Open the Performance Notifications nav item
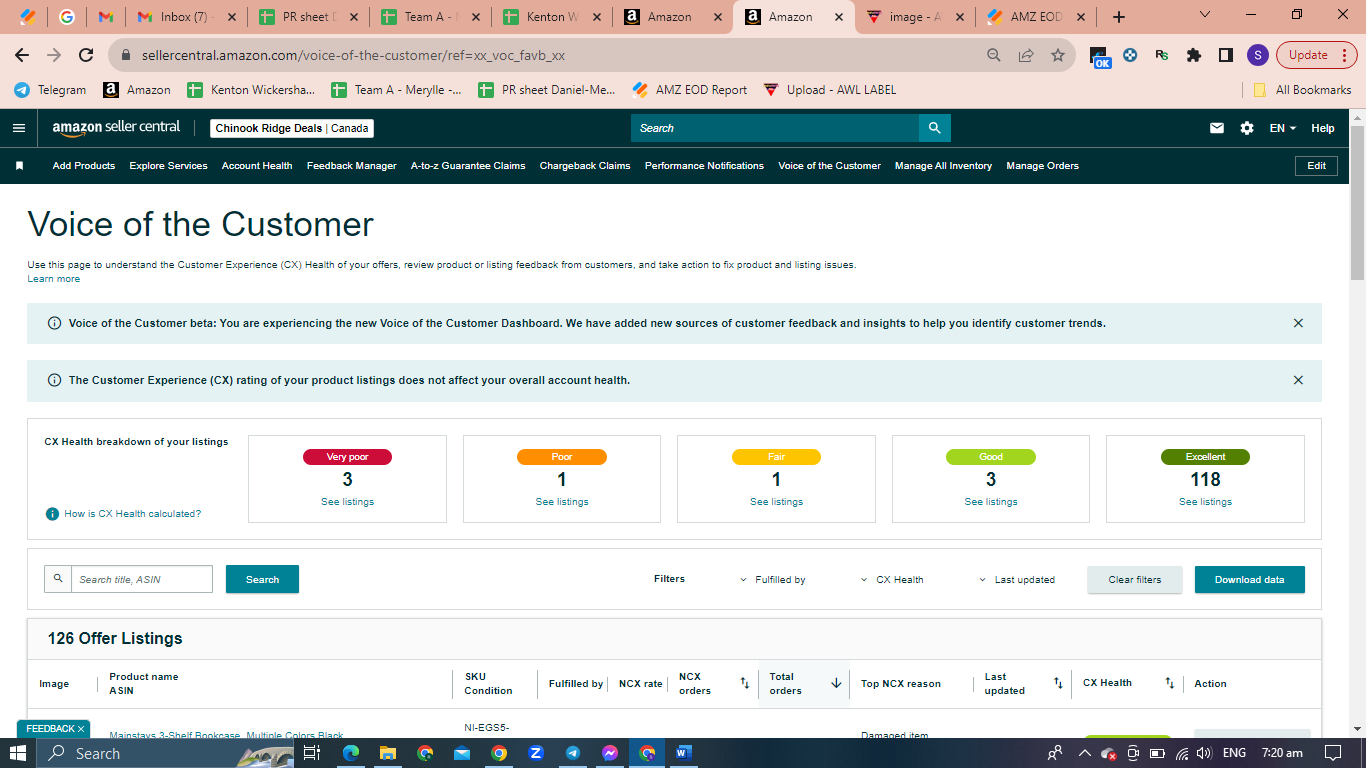Viewport: 1366px width, 768px height. click(704, 166)
